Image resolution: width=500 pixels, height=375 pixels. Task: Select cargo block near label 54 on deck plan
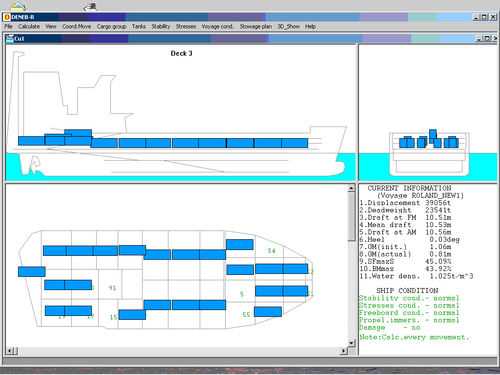tap(240, 244)
